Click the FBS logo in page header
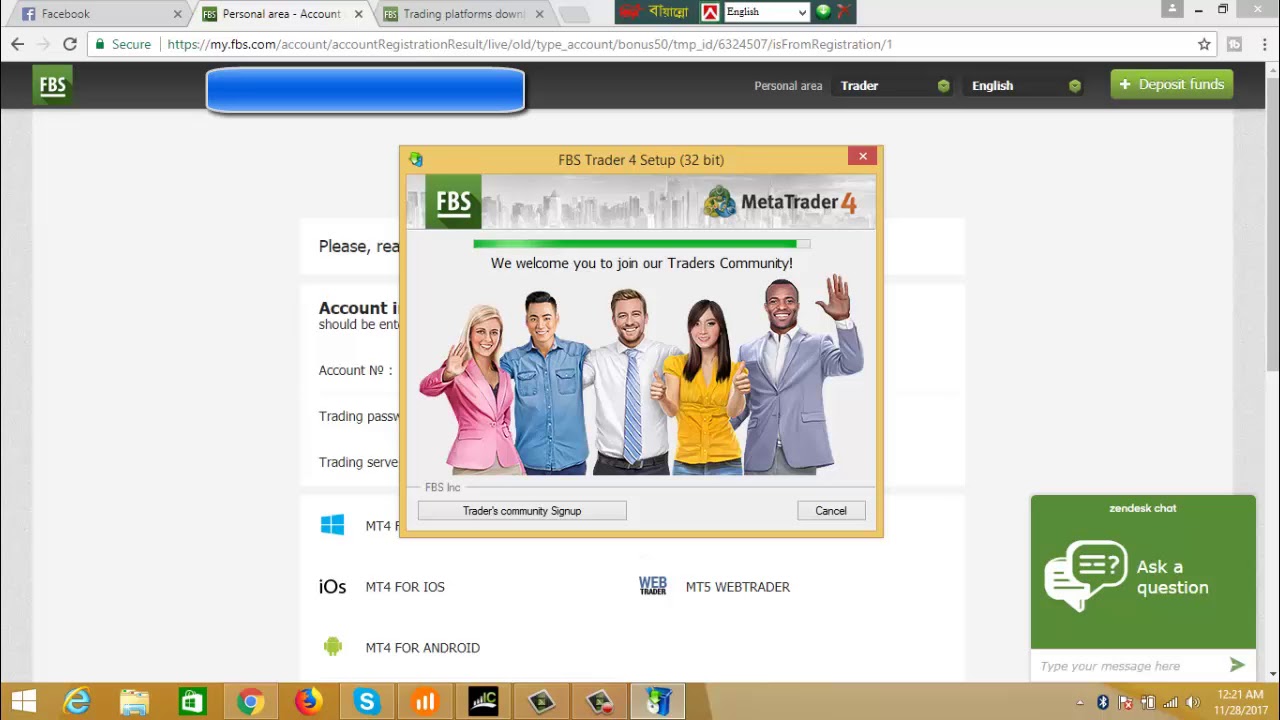 (52, 85)
